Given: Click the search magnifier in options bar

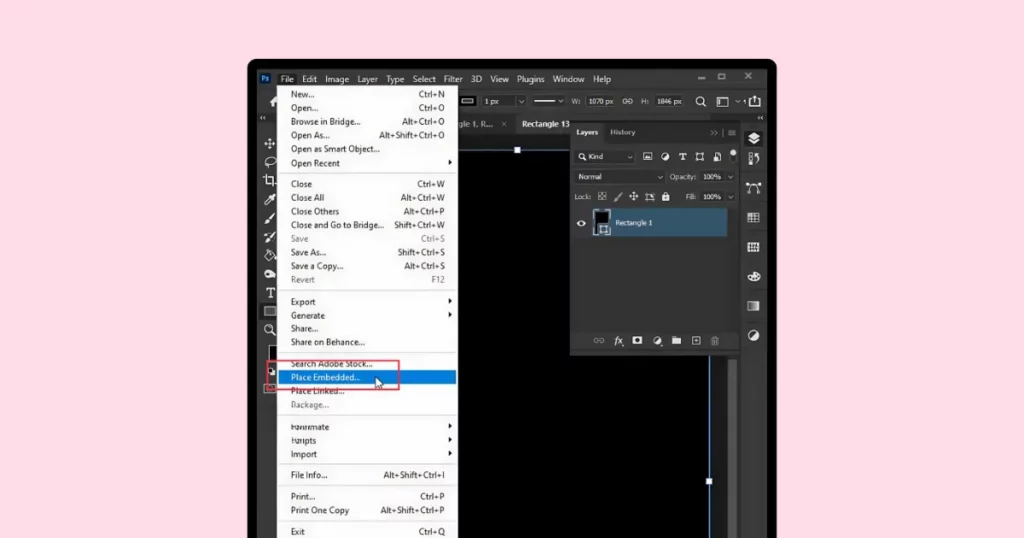Looking at the screenshot, I should (700, 101).
